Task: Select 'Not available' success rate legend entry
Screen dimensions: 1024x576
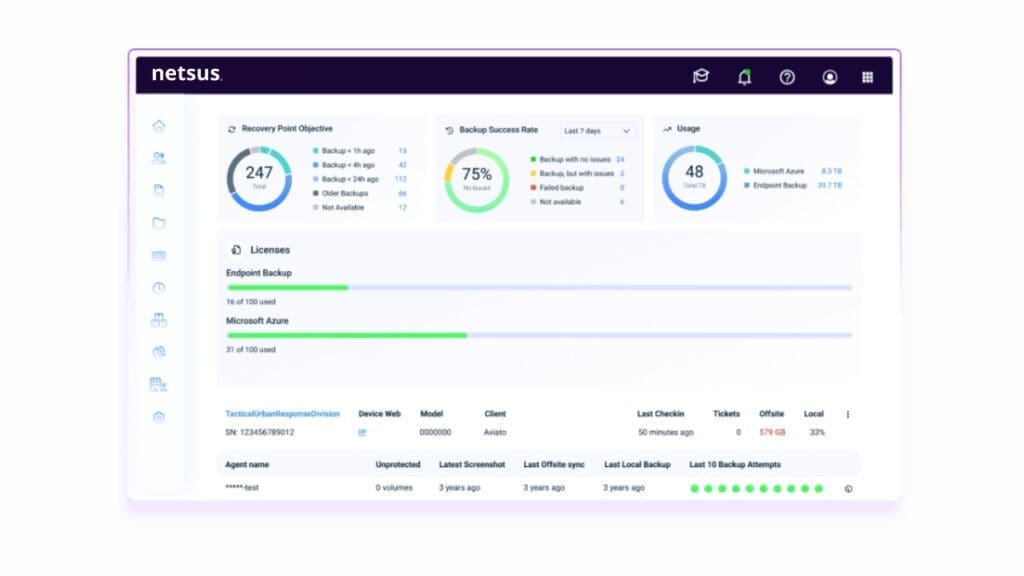Action: coord(577,202)
